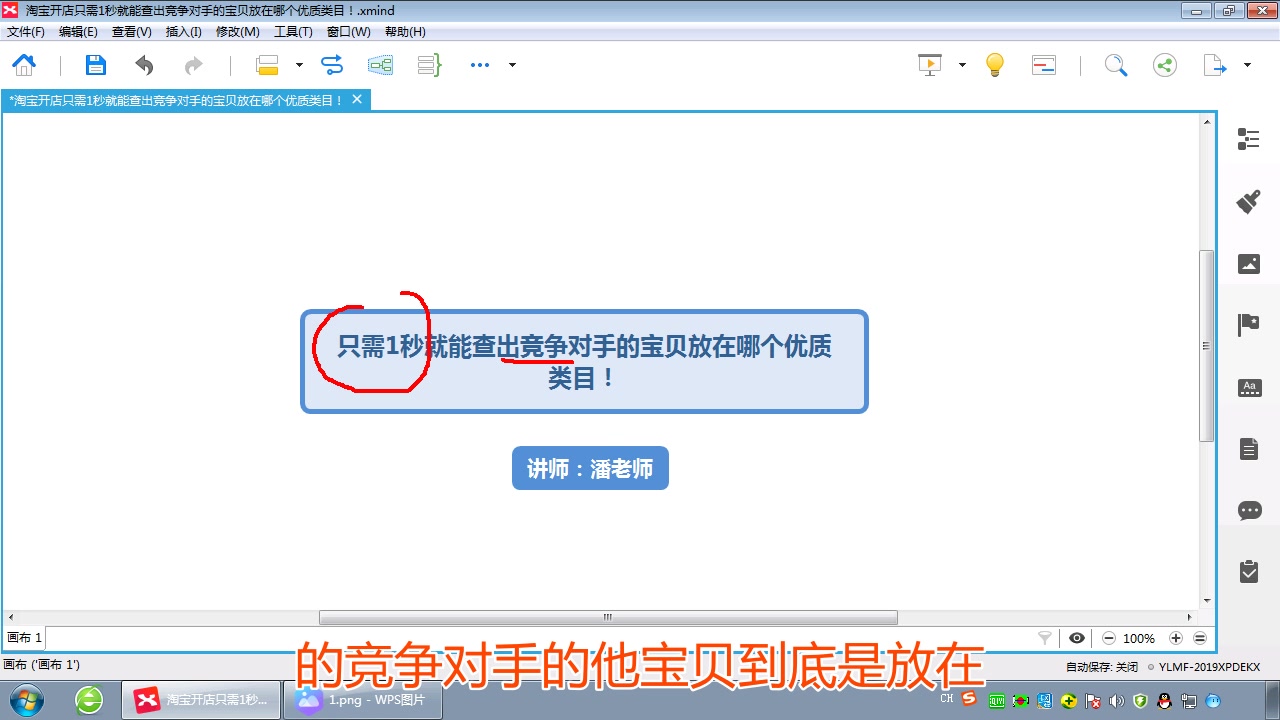The image size is (1280, 720).
Task: Open the Comments panel in sidebar
Action: tap(1249, 511)
